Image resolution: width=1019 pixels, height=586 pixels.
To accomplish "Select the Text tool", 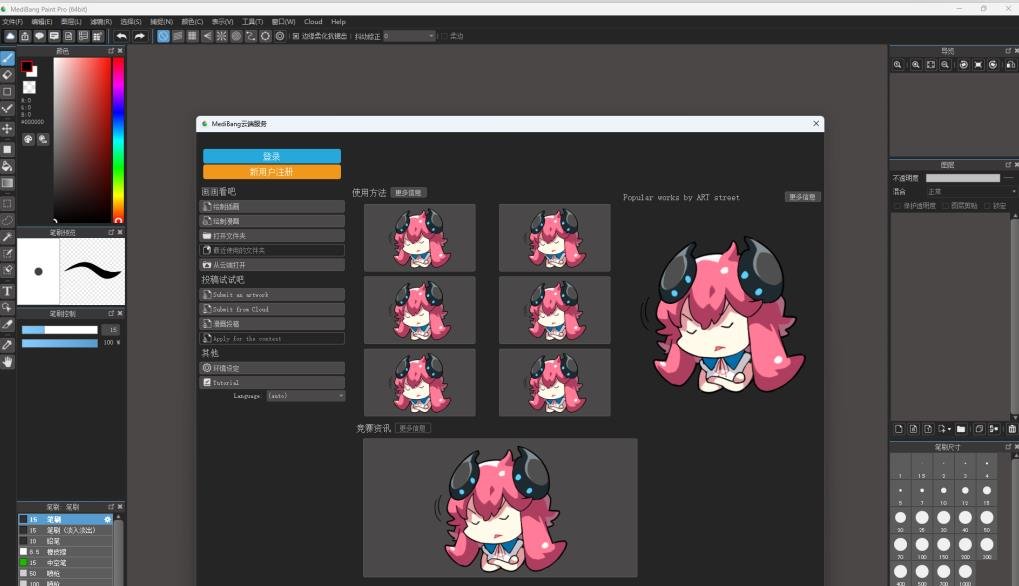I will pos(7,291).
